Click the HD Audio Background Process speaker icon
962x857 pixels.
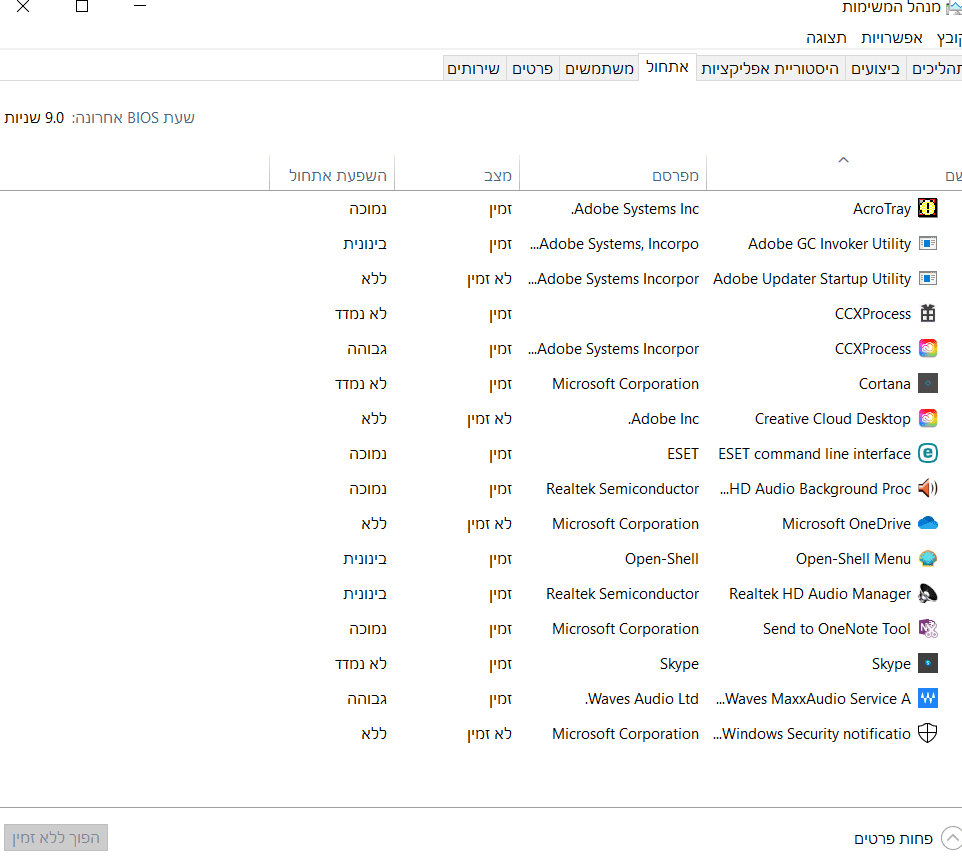click(x=927, y=488)
